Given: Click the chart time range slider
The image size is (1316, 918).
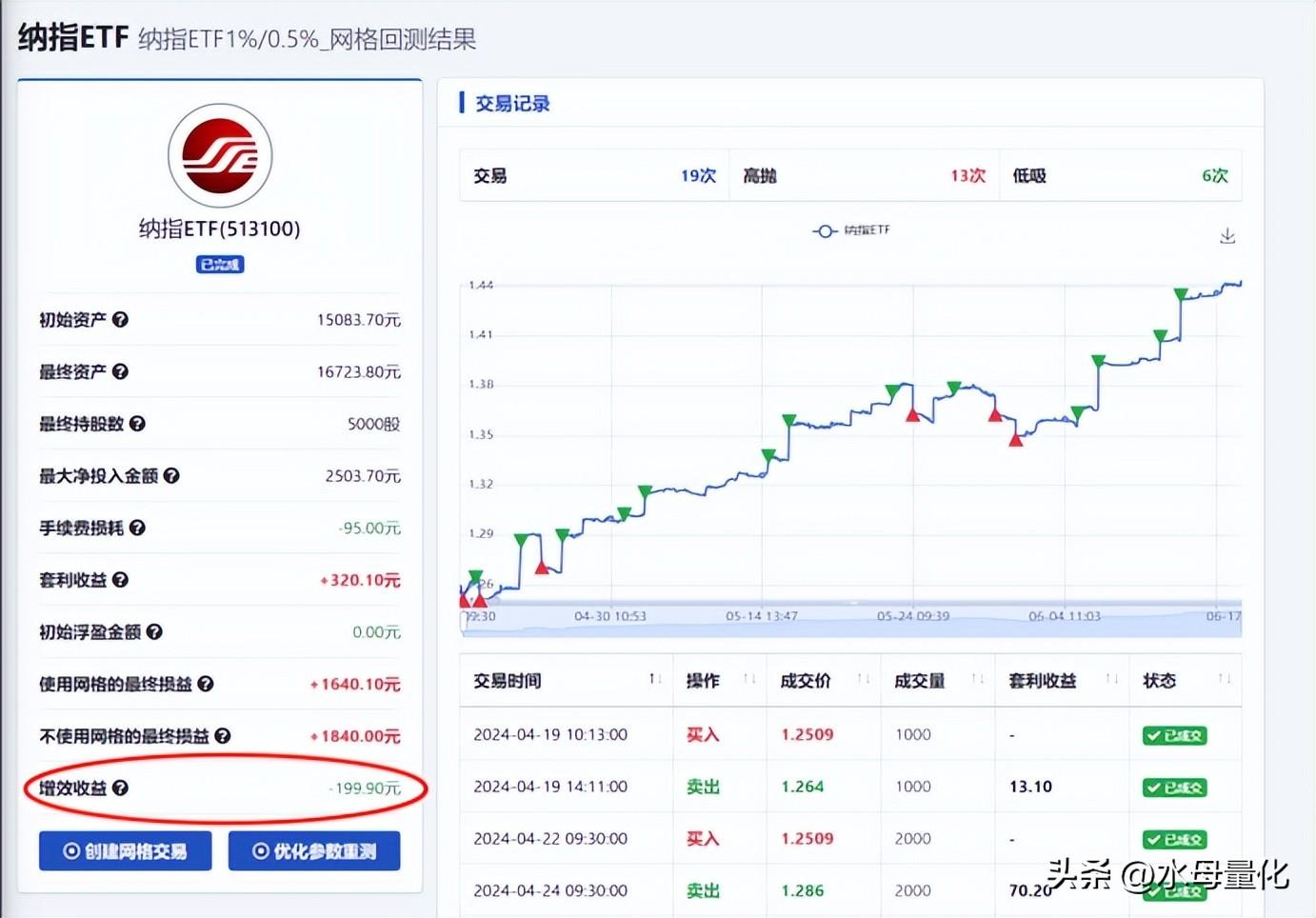Looking at the screenshot, I should click(850, 618).
